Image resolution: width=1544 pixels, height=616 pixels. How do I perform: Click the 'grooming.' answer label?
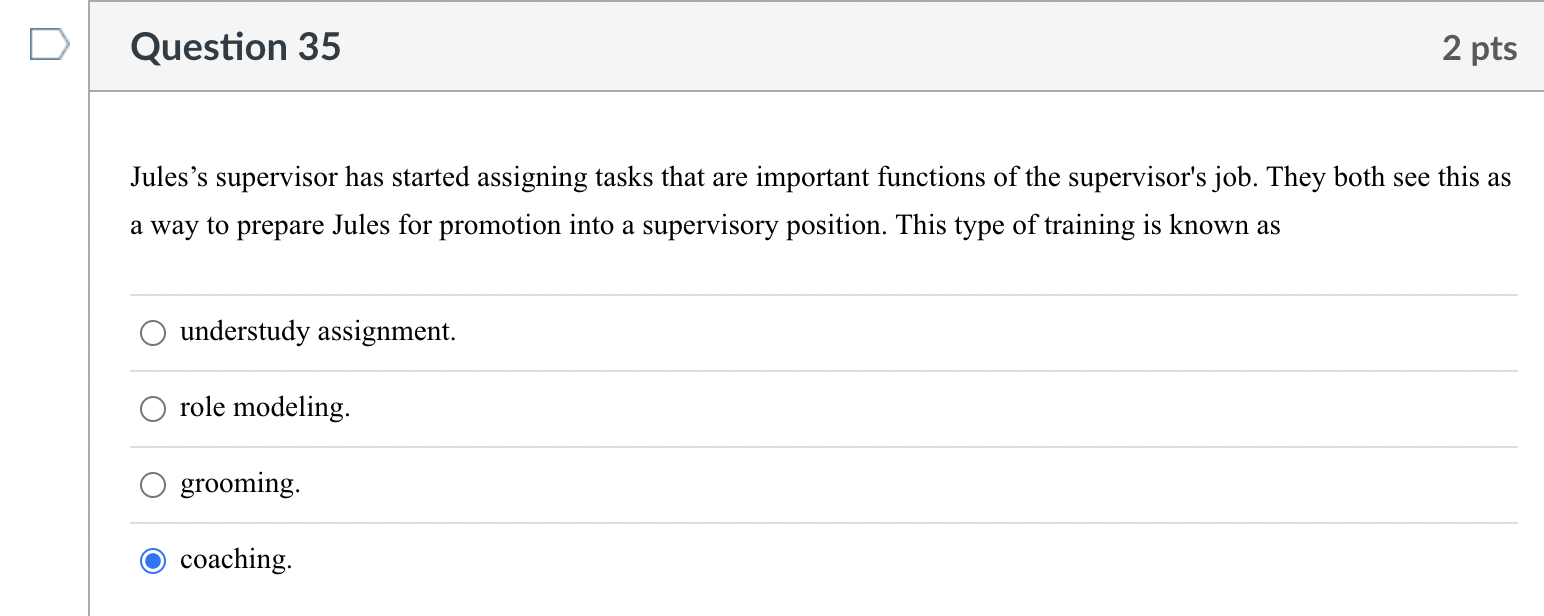point(239,484)
